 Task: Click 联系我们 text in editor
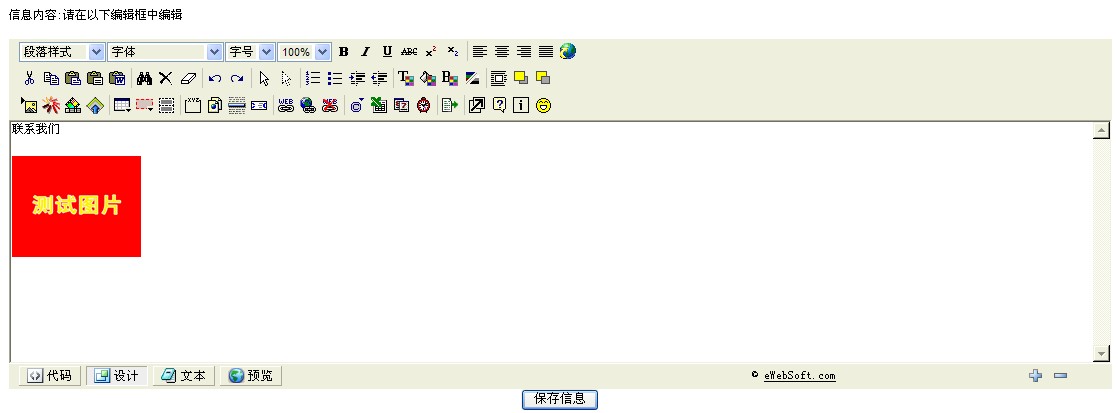tap(36, 130)
